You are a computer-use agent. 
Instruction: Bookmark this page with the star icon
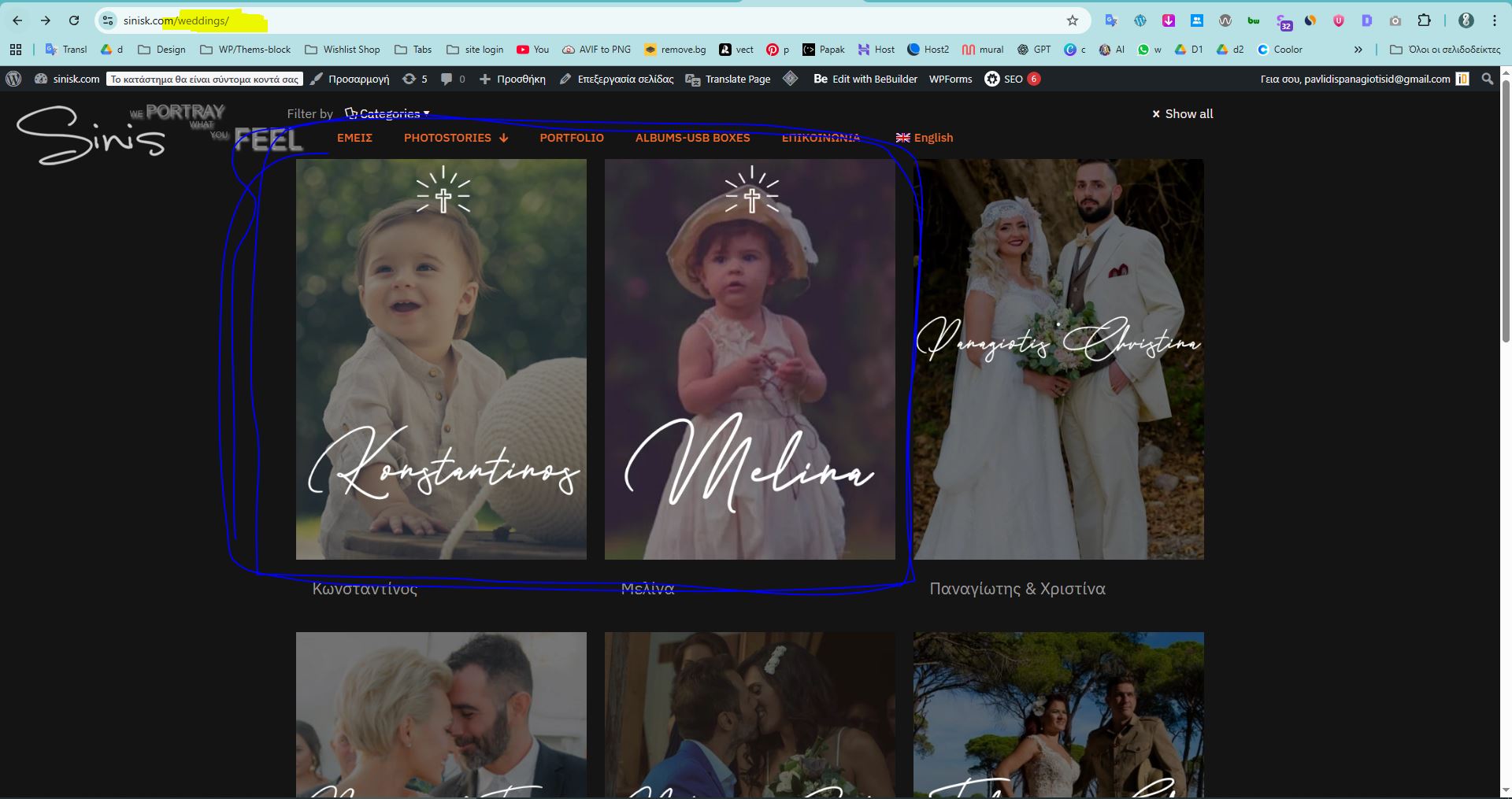point(1072,20)
